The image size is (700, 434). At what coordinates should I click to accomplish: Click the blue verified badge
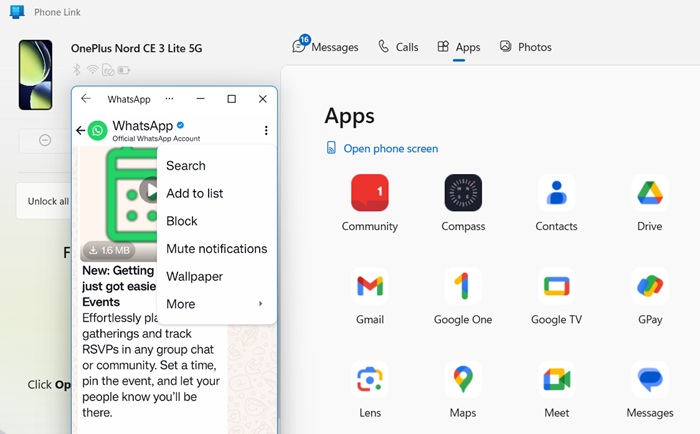click(180, 125)
